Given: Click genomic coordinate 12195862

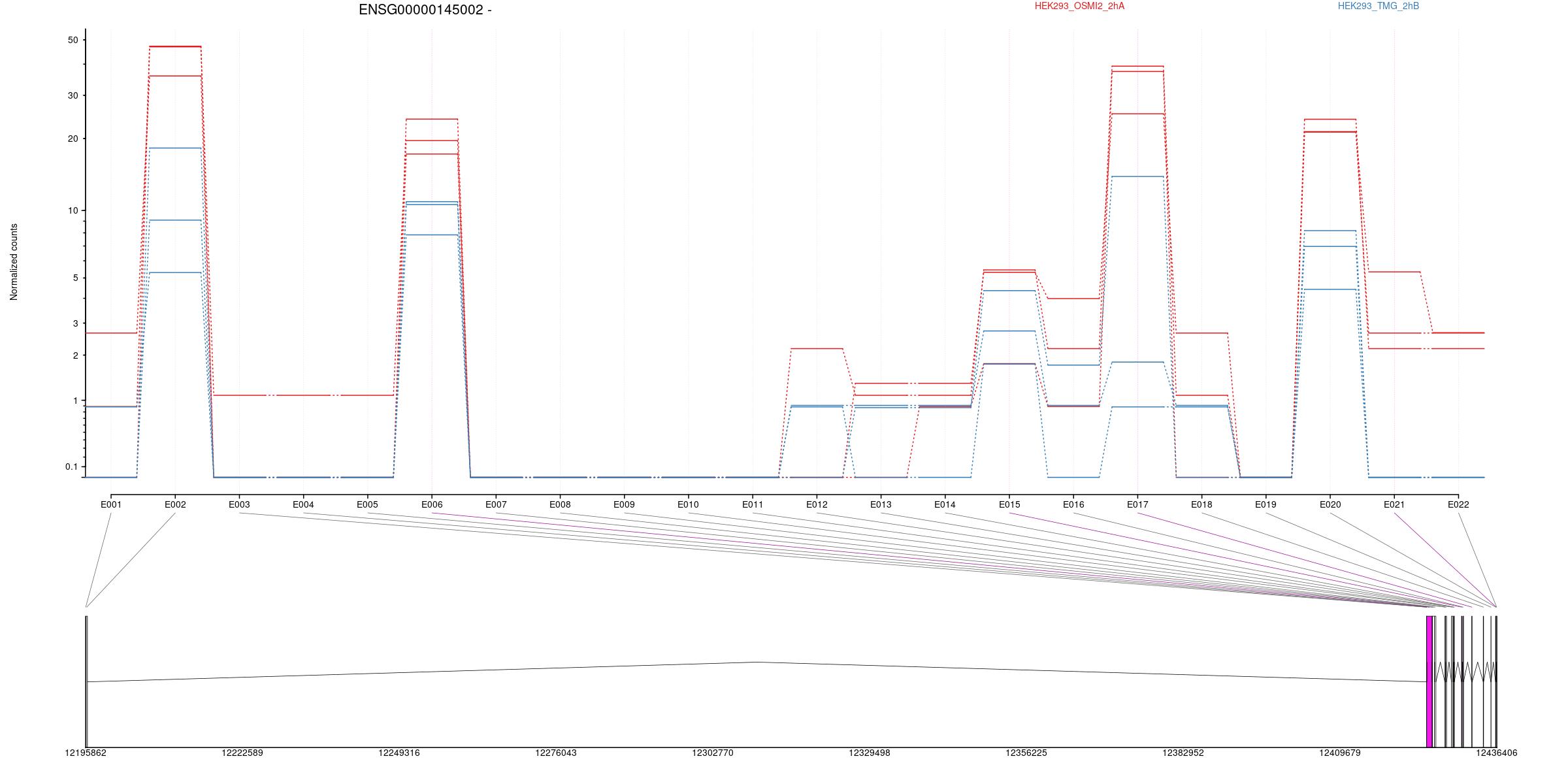Looking at the screenshot, I should click(86, 753).
